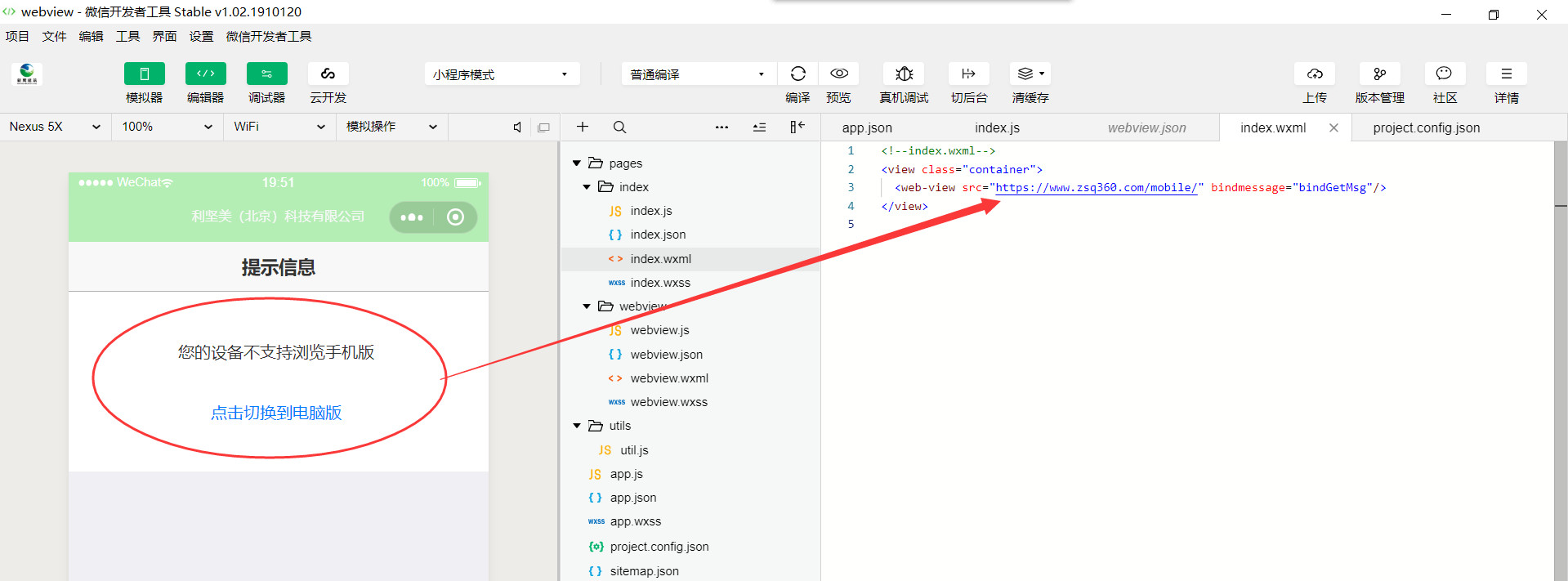Open the Nexus 5X device dropdown
The width and height of the screenshot is (1568, 581).
(x=55, y=127)
